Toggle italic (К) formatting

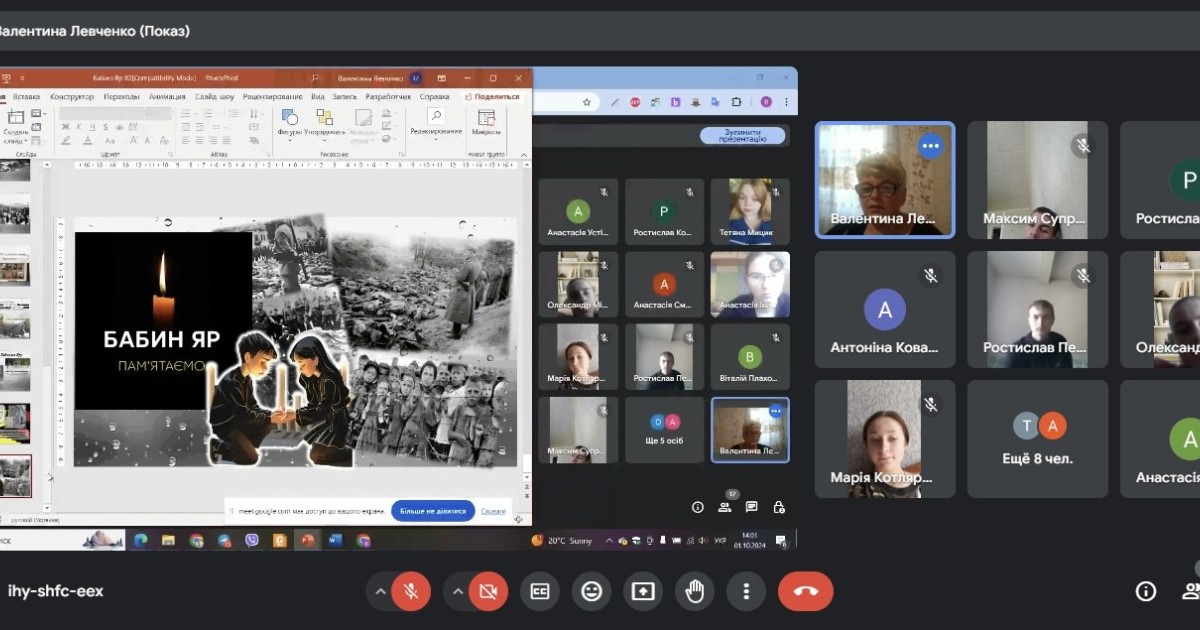click(x=77, y=128)
